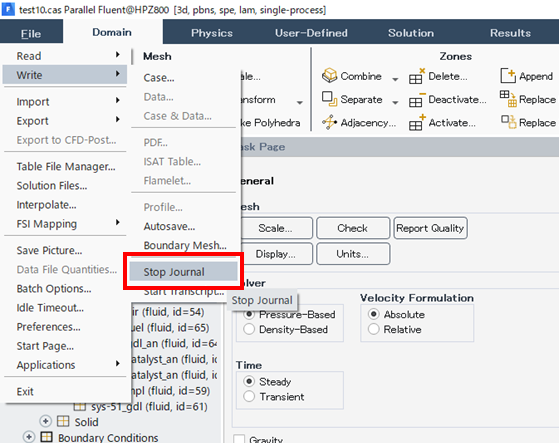Screen dimensions: 559x443
Task: Click the sys-51_gdl zone icon
Action: coord(80,407)
